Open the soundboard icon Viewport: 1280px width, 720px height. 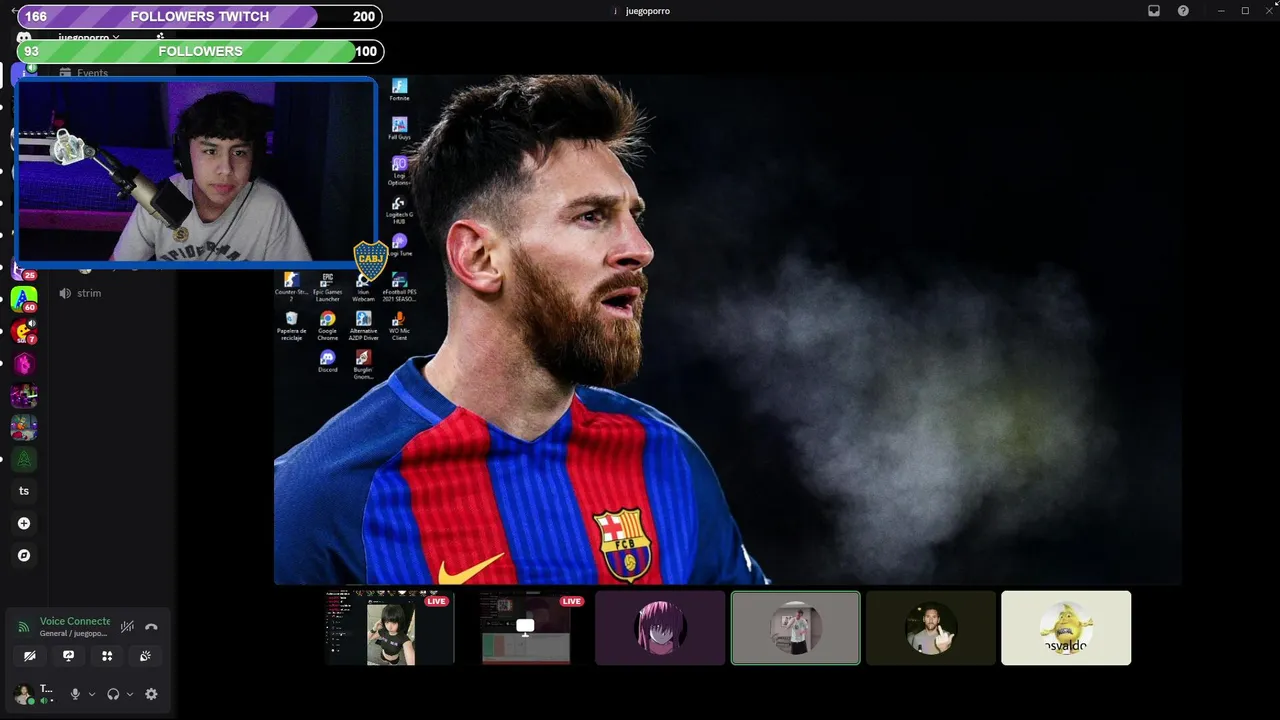point(145,656)
